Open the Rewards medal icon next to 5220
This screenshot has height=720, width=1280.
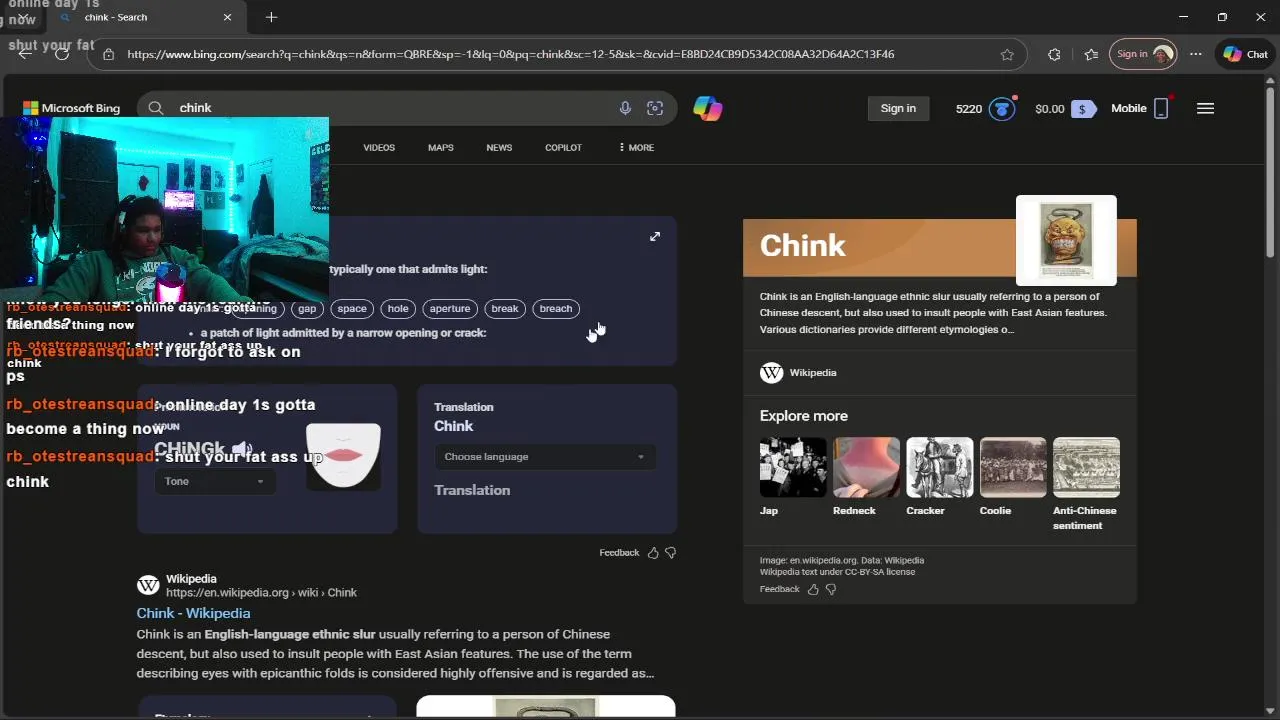pos(1002,108)
